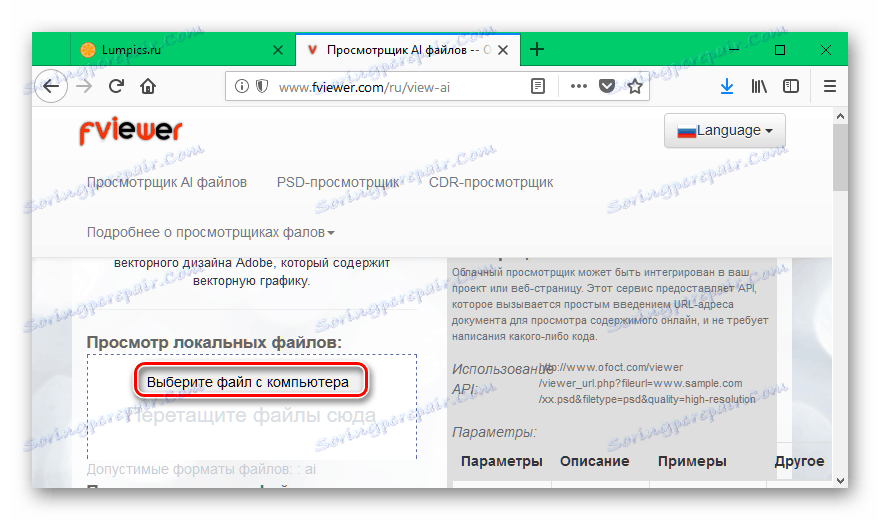Show site information icon in address bar

[241, 86]
